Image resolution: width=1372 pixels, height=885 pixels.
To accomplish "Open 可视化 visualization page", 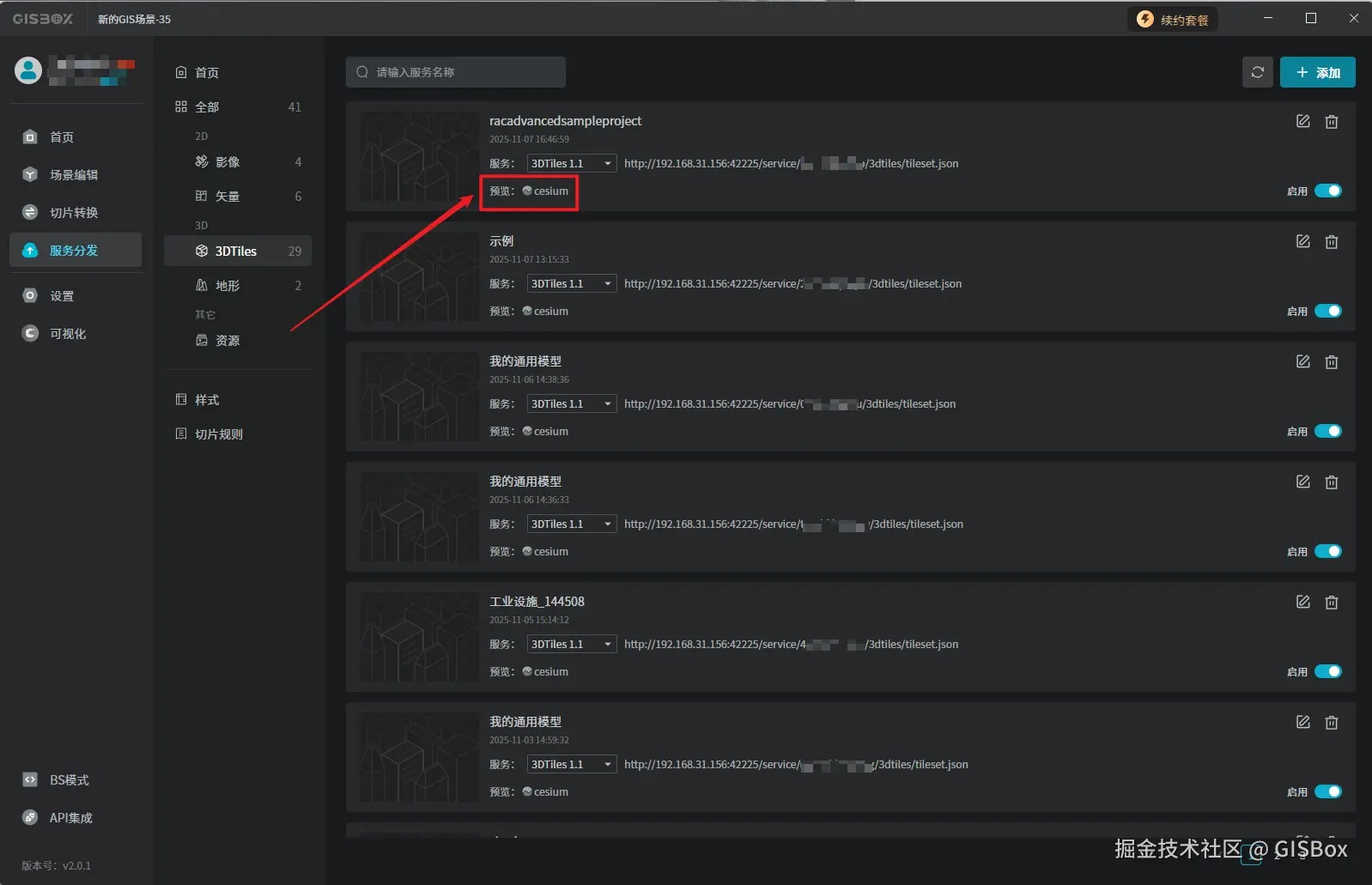I will 76,333.
